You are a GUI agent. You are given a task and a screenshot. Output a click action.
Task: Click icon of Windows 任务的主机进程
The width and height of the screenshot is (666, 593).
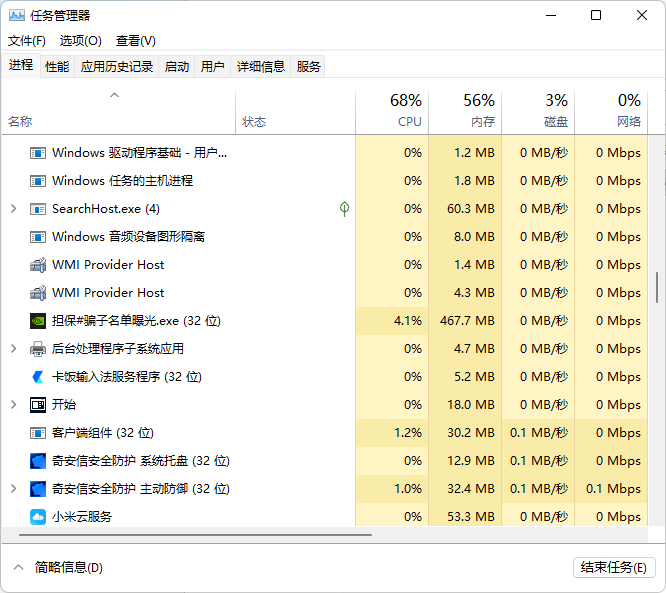[38, 181]
